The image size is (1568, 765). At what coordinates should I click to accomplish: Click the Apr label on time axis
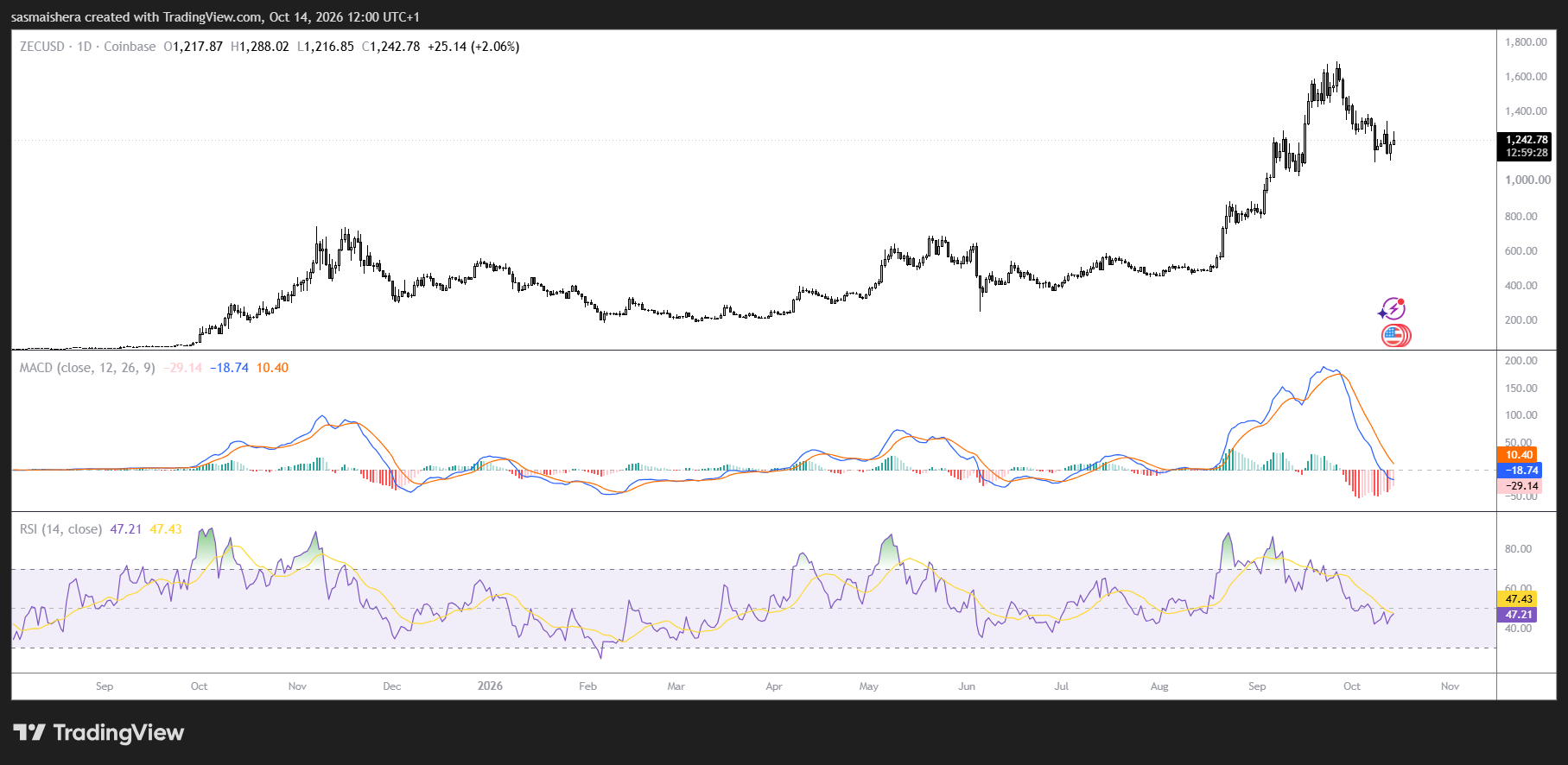774,686
